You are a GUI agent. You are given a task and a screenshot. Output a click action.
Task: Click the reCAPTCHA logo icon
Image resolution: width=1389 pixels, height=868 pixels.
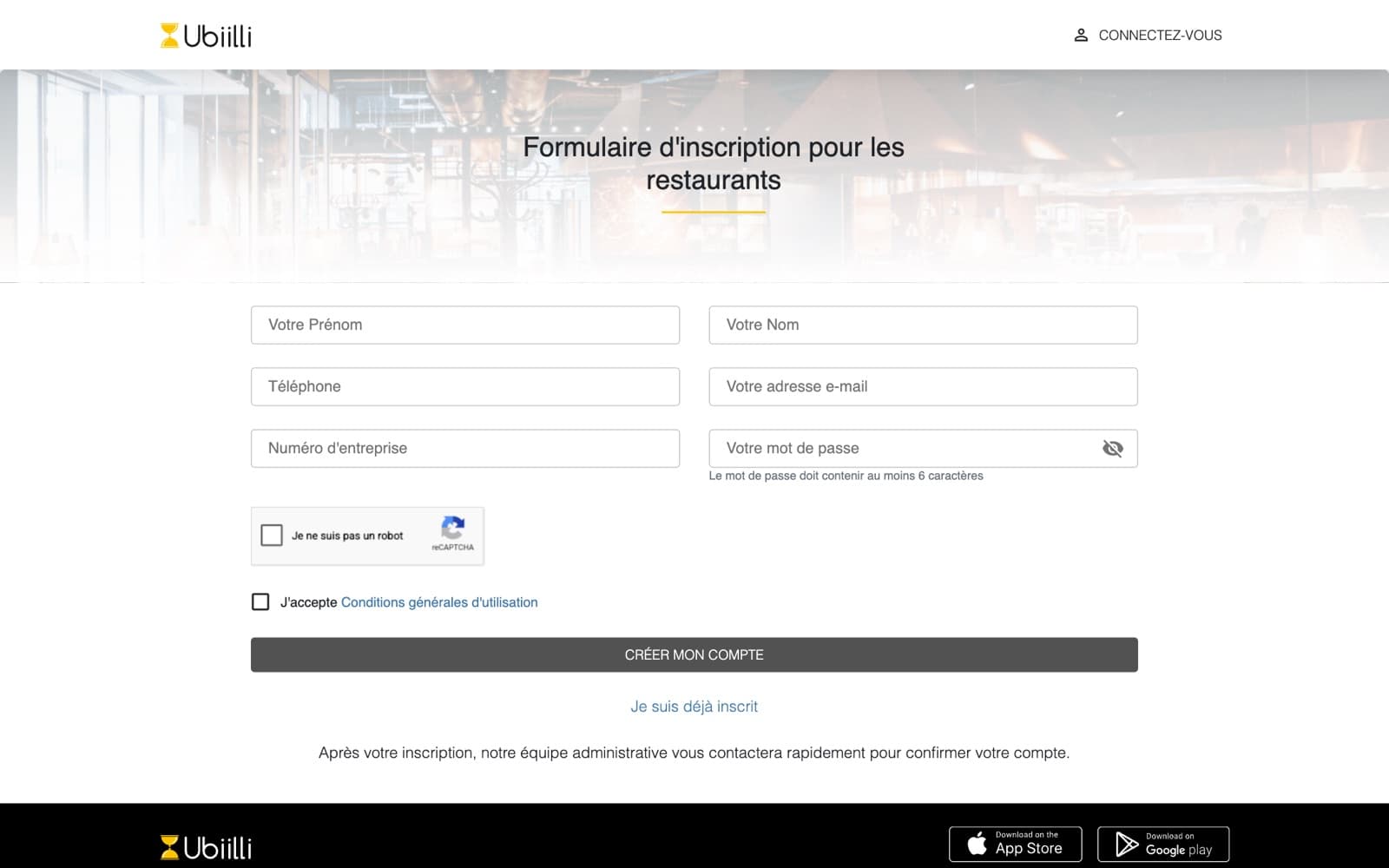452,527
